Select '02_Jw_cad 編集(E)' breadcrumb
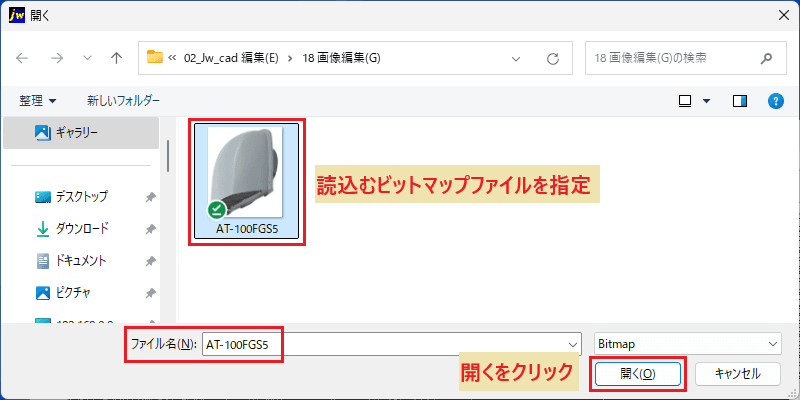The image size is (800, 400). (x=231, y=58)
